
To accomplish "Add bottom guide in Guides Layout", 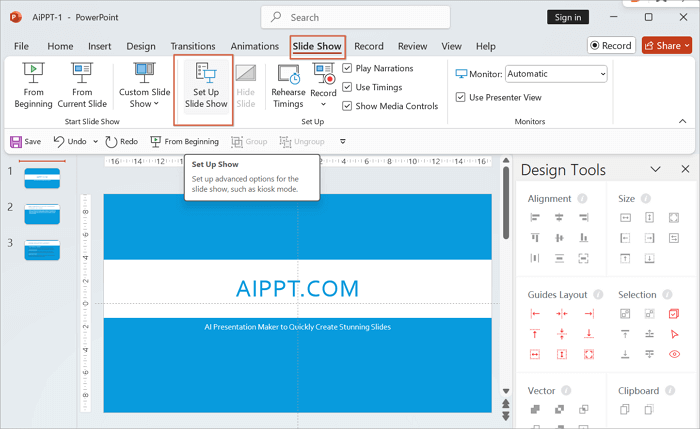I will point(589,333).
